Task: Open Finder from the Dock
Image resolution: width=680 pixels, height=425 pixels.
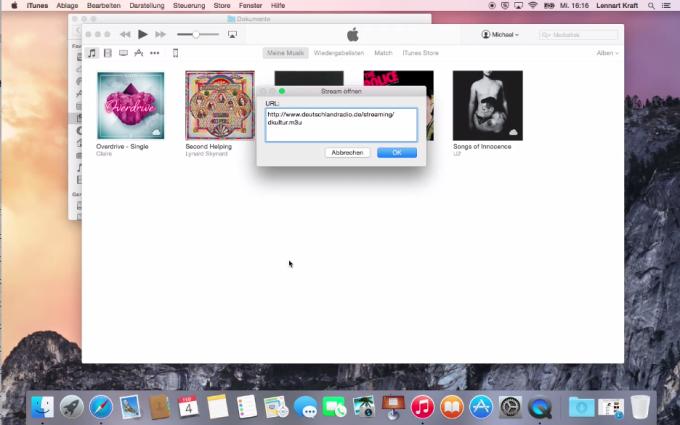Action: (x=42, y=407)
